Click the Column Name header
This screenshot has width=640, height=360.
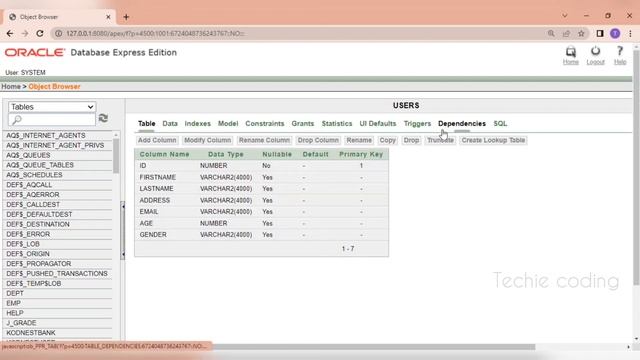[x=164, y=154]
